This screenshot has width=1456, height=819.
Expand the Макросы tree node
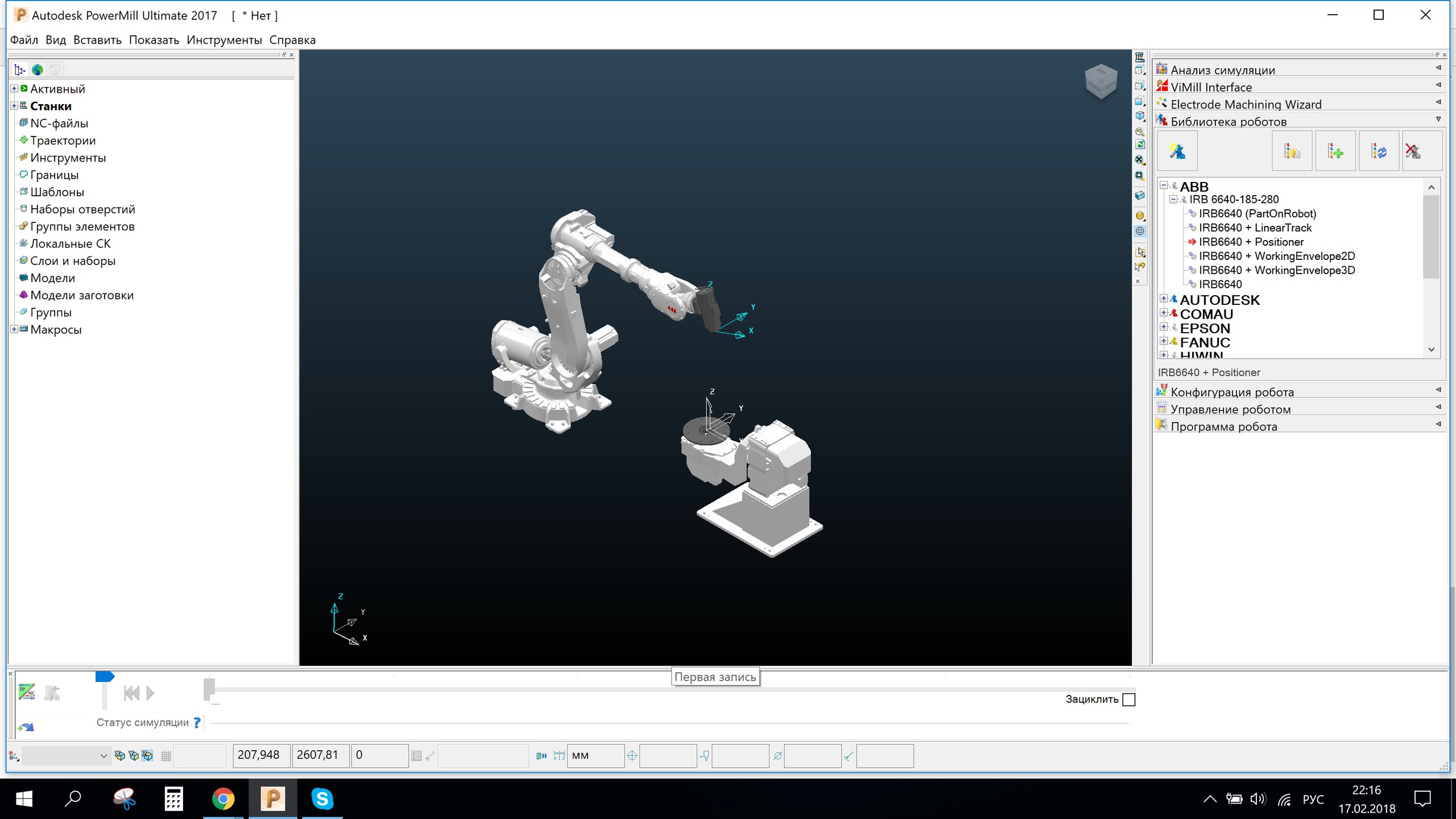pyautogui.click(x=14, y=329)
